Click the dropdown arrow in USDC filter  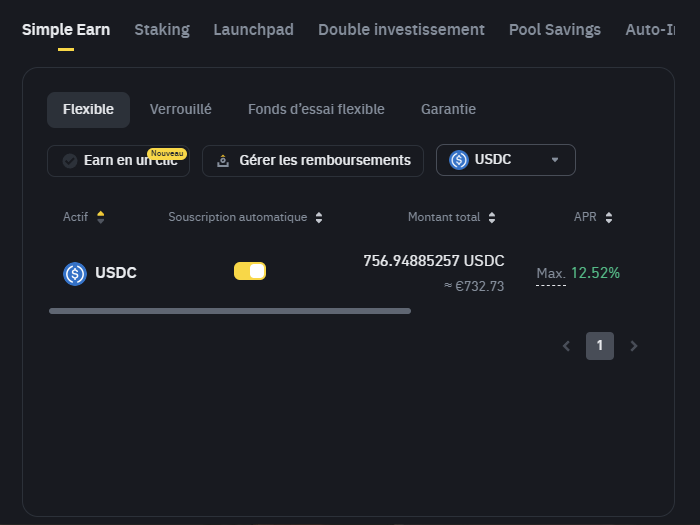(x=555, y=160)
